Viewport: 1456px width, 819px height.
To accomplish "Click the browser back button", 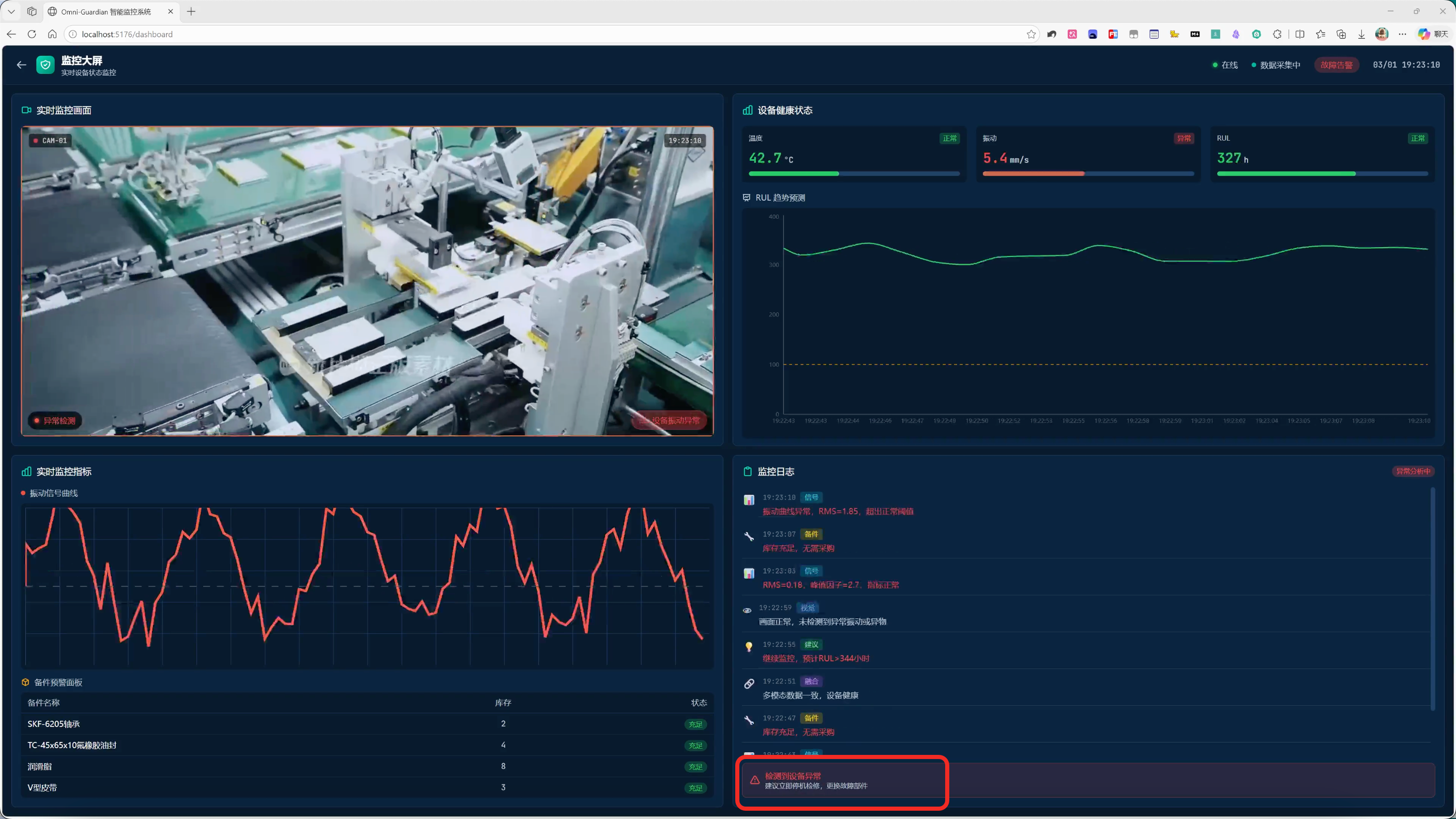I will [11, 34].
